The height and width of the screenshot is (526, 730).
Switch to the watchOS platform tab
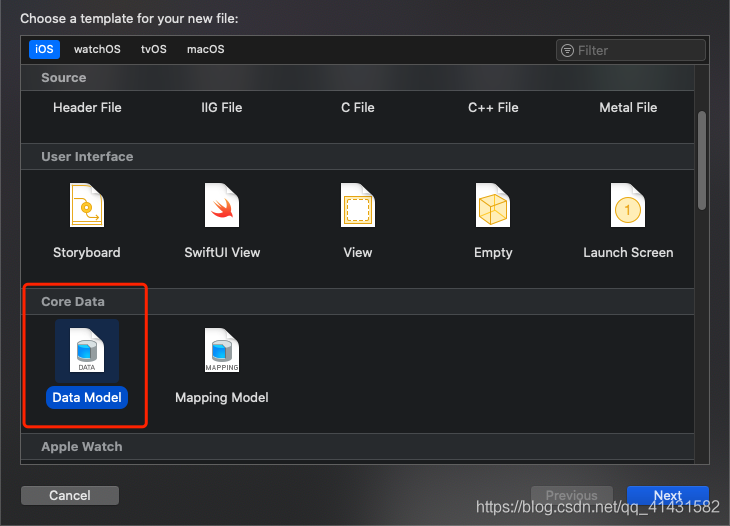(97, 49)
